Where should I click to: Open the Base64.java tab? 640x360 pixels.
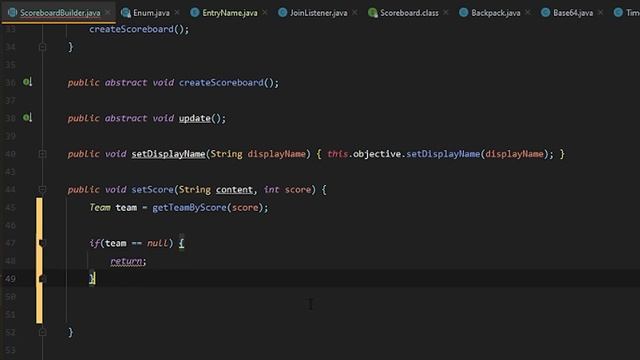pyautogui.click(x=573, y=13)
